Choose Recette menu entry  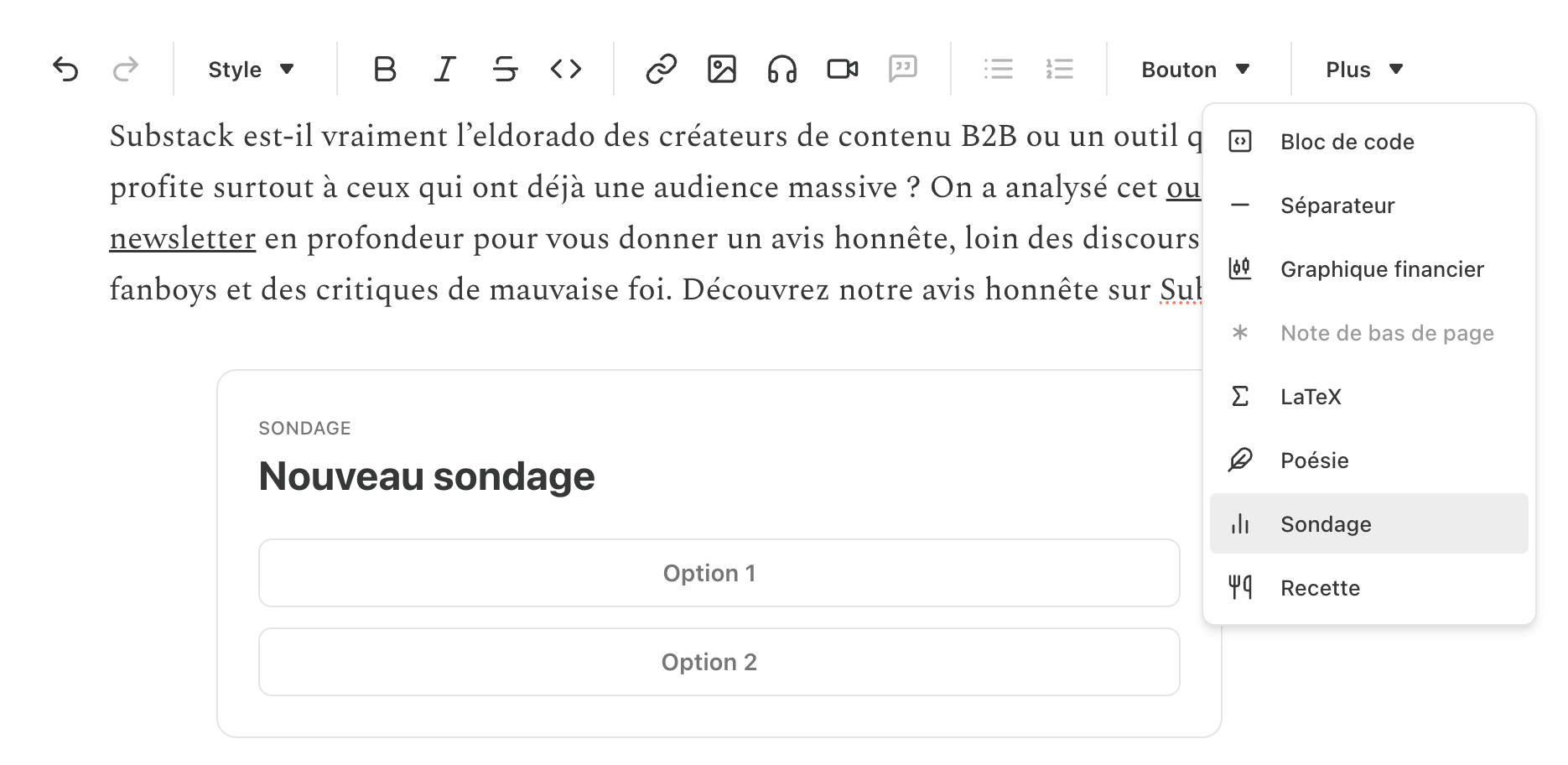coord(1320,588)
